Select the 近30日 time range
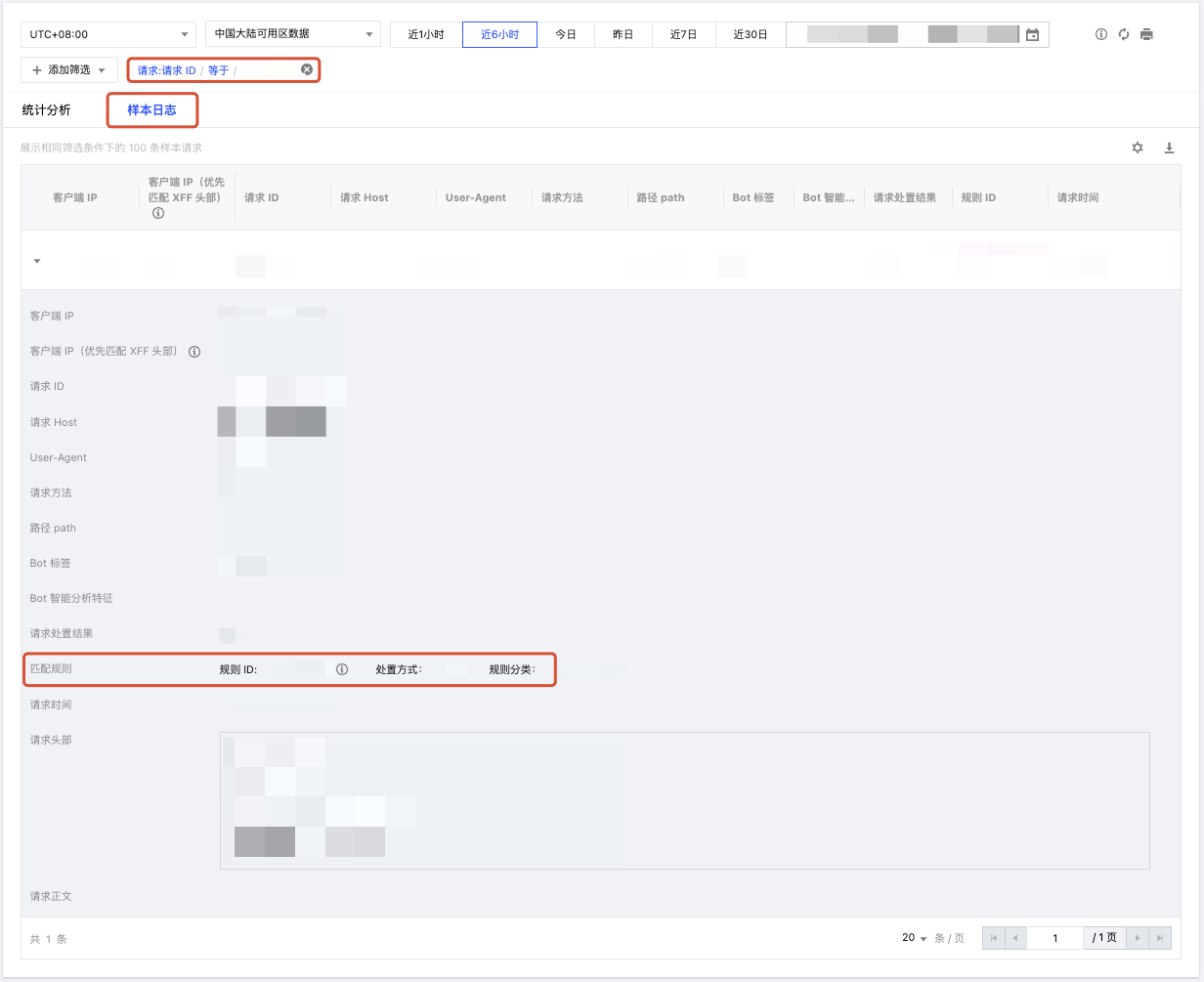The image size is (1204, 982). (751, 34)
